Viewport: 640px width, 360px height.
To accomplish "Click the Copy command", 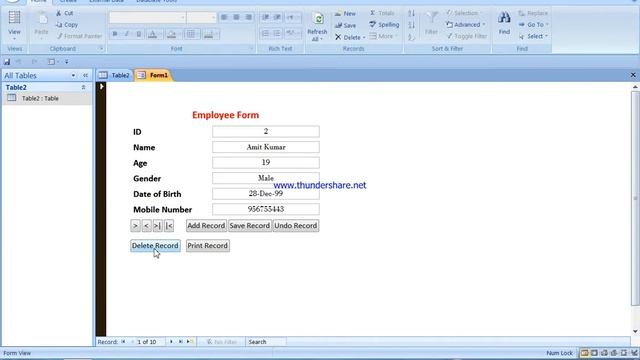I will 67,25.
